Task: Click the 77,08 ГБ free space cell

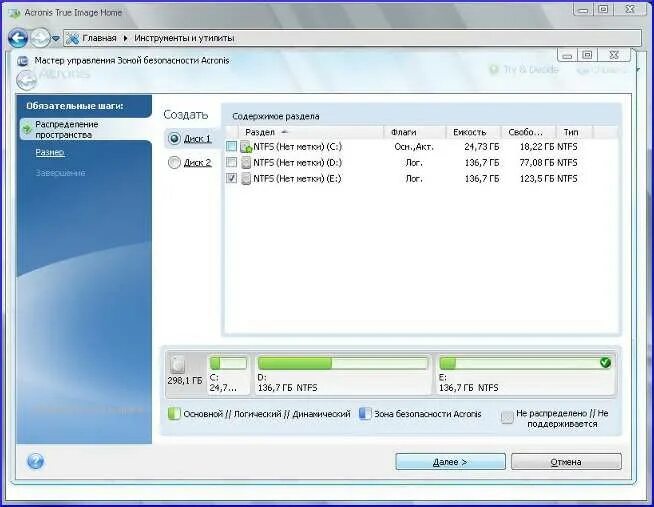Action: point(537,163)
